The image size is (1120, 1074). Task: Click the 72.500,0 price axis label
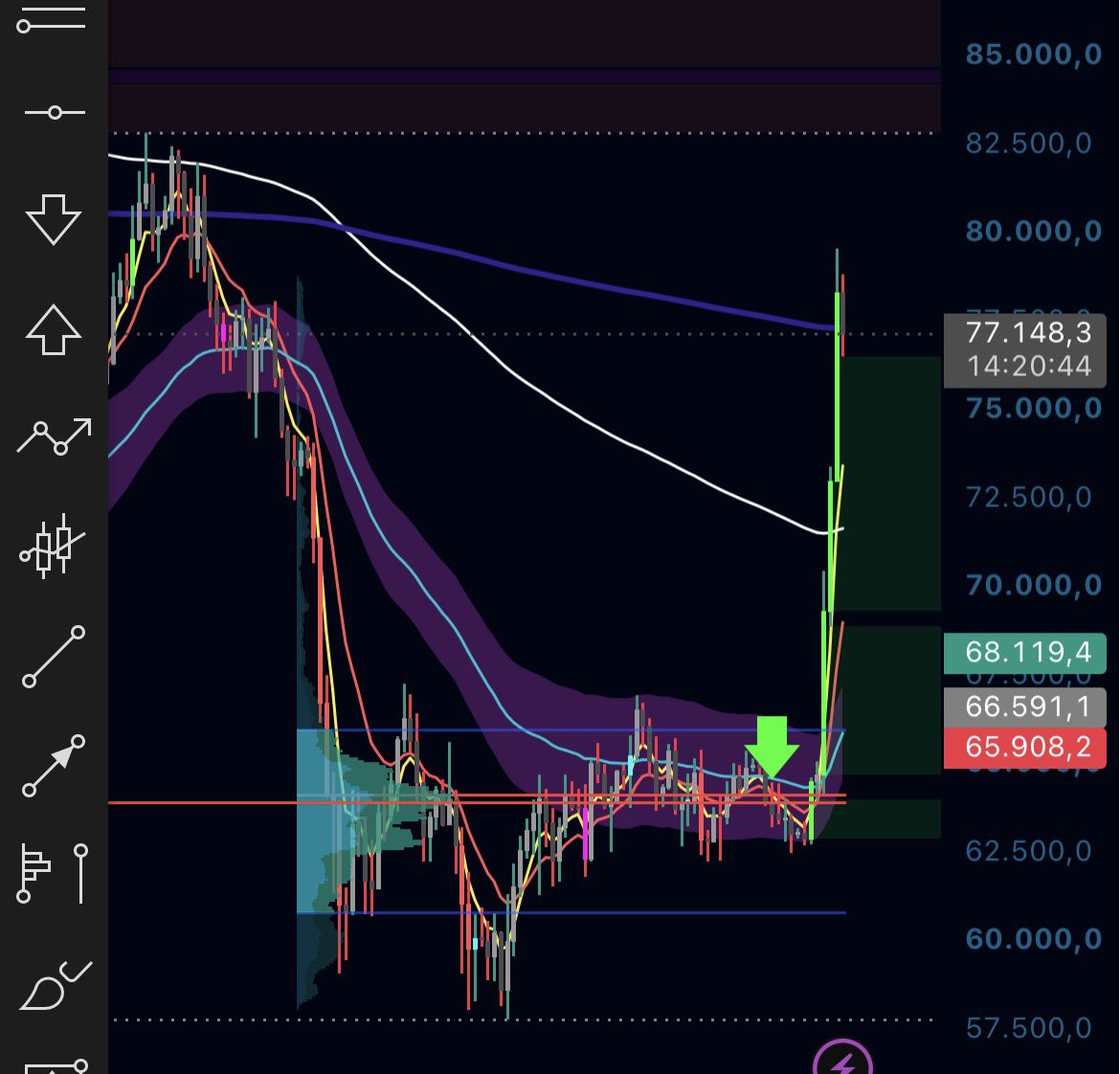click(1028, 497)
